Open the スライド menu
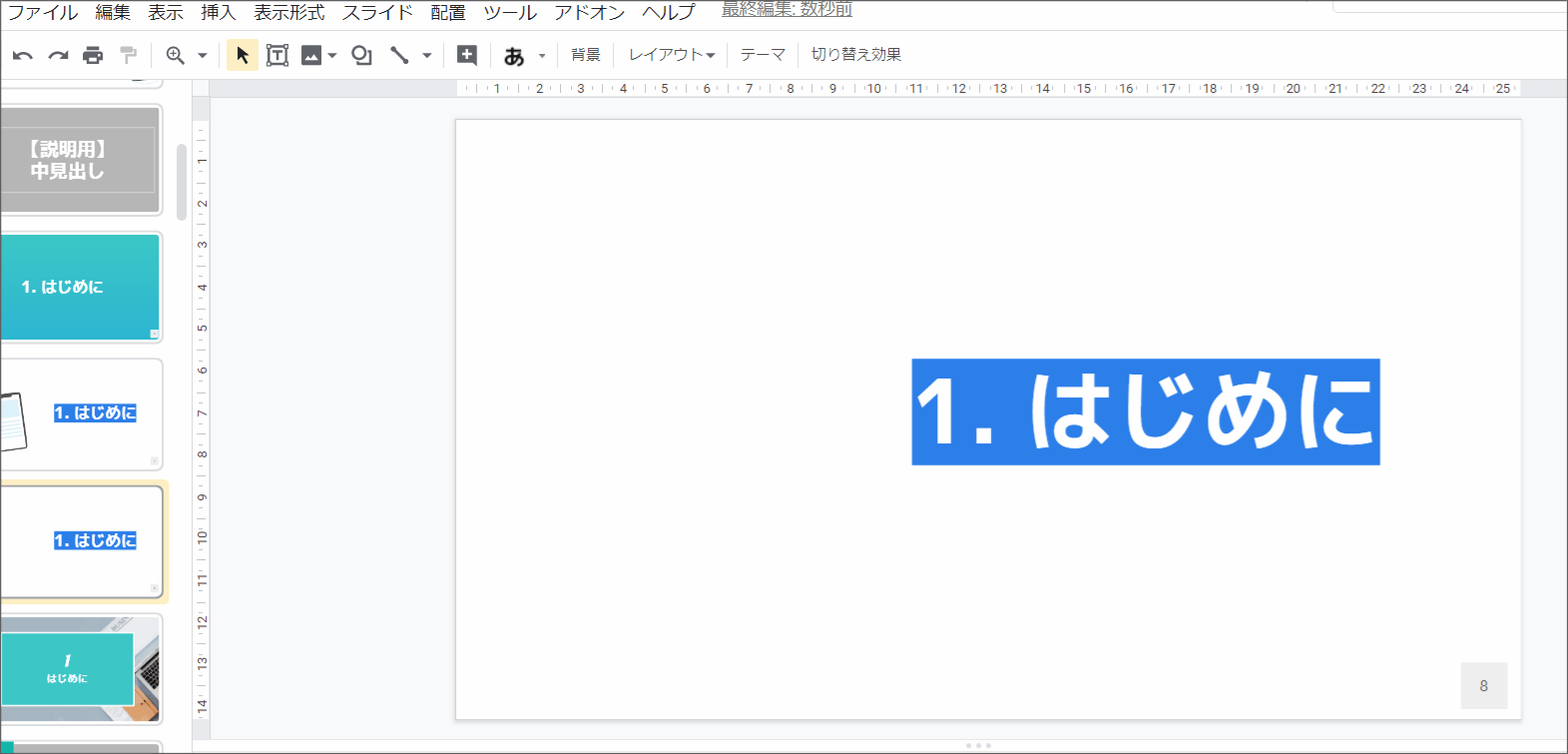 (377, 13)
